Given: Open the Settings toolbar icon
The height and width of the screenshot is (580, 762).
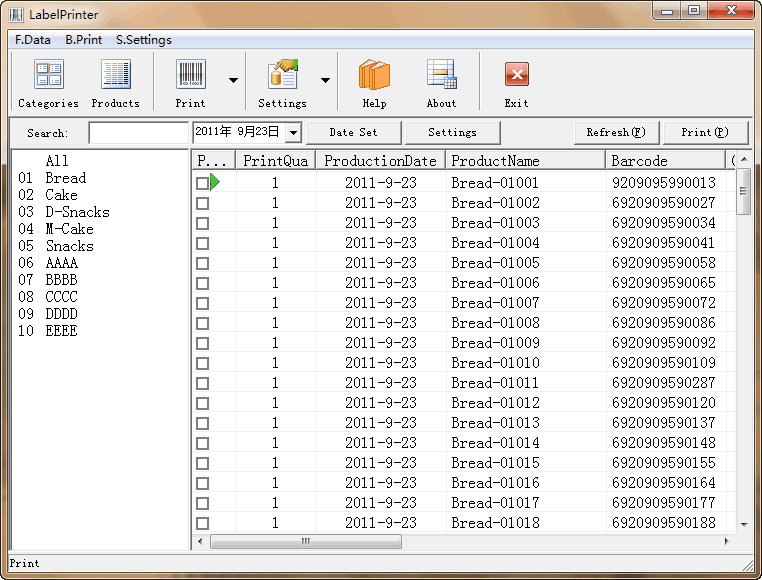Looking at the screenshot, I should 283,76.
